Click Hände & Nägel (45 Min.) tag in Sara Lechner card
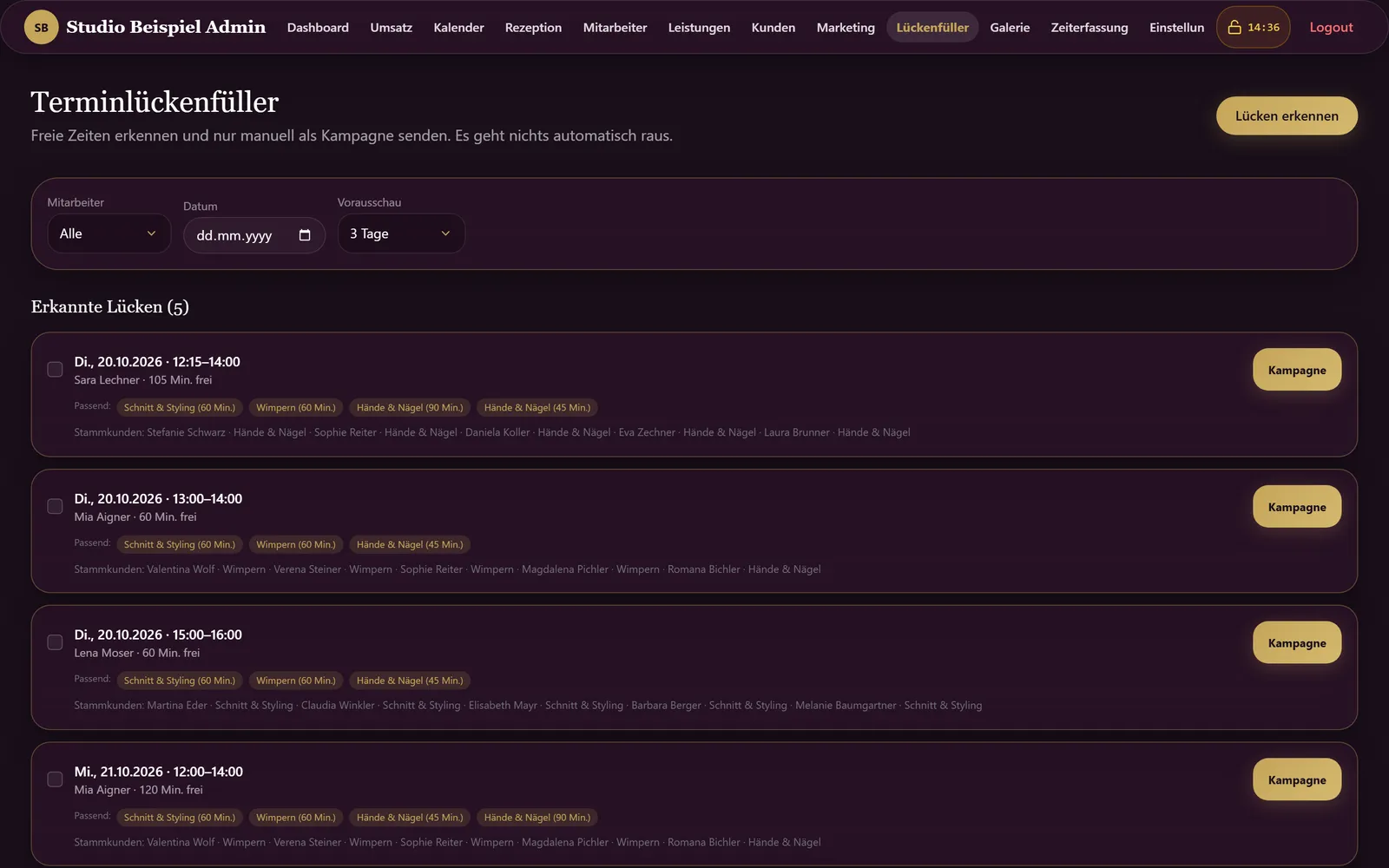The width and height of the screenshot is (1389, 868). (537, 407)
